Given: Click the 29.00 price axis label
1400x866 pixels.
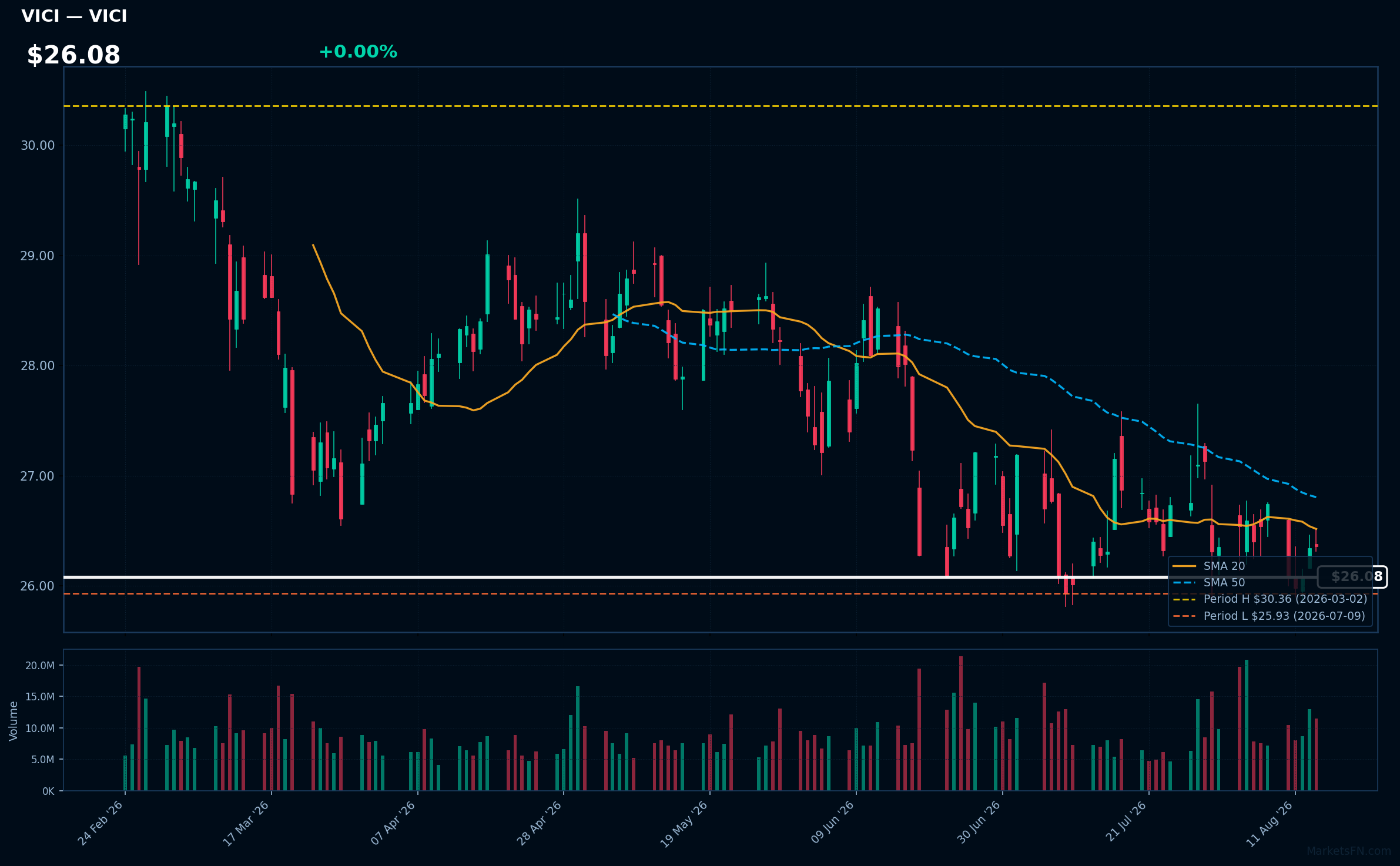Looking at the screenshot, I should point(38,256).
